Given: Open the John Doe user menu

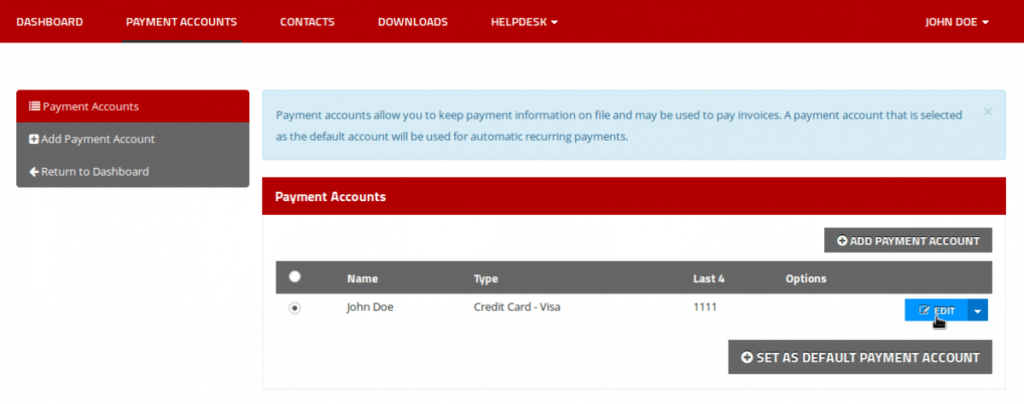Looking at the screenshot, I should [957, 22].
